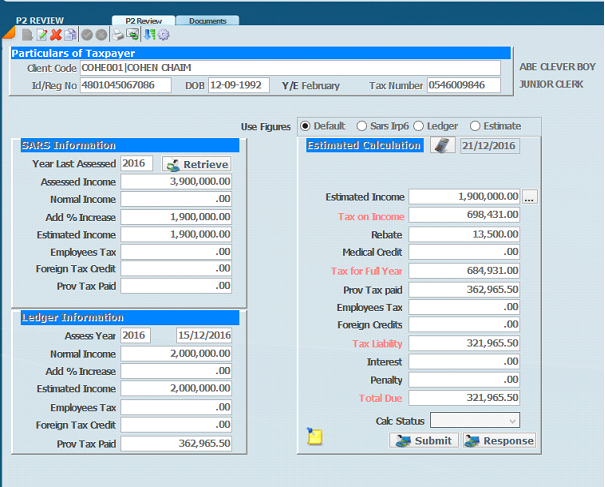Click the settings gear toolbar icon

coord(164,35)
